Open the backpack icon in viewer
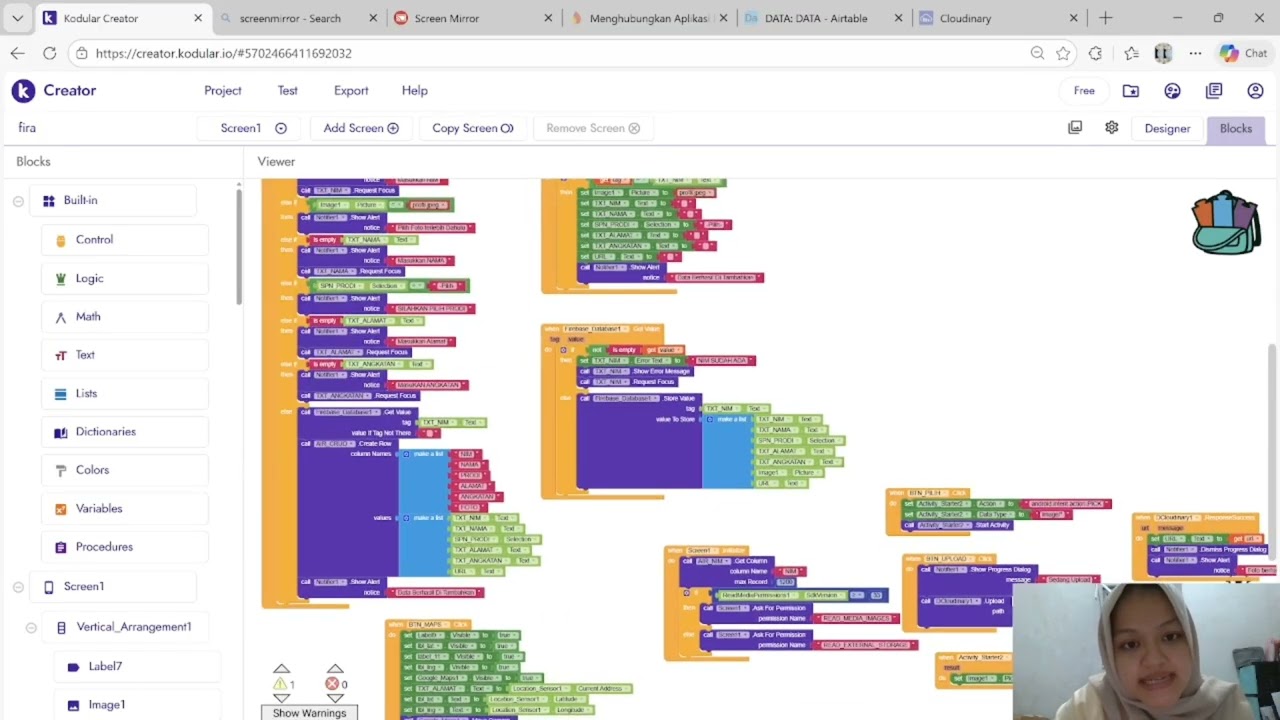Viewport: 1280px width, 720px height. pyautogui.click(x=1226, y=222)
